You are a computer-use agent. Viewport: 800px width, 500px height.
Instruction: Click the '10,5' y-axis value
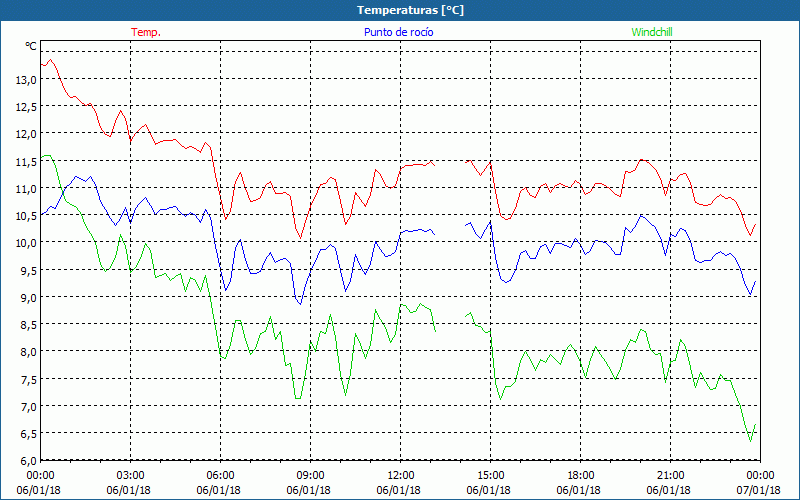click(x=26, y=215)
